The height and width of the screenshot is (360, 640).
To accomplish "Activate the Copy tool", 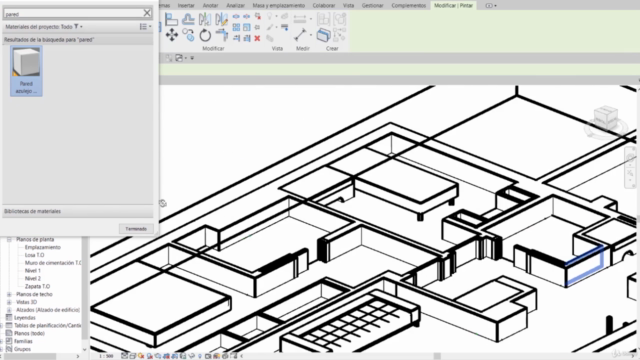I will 188,35.
